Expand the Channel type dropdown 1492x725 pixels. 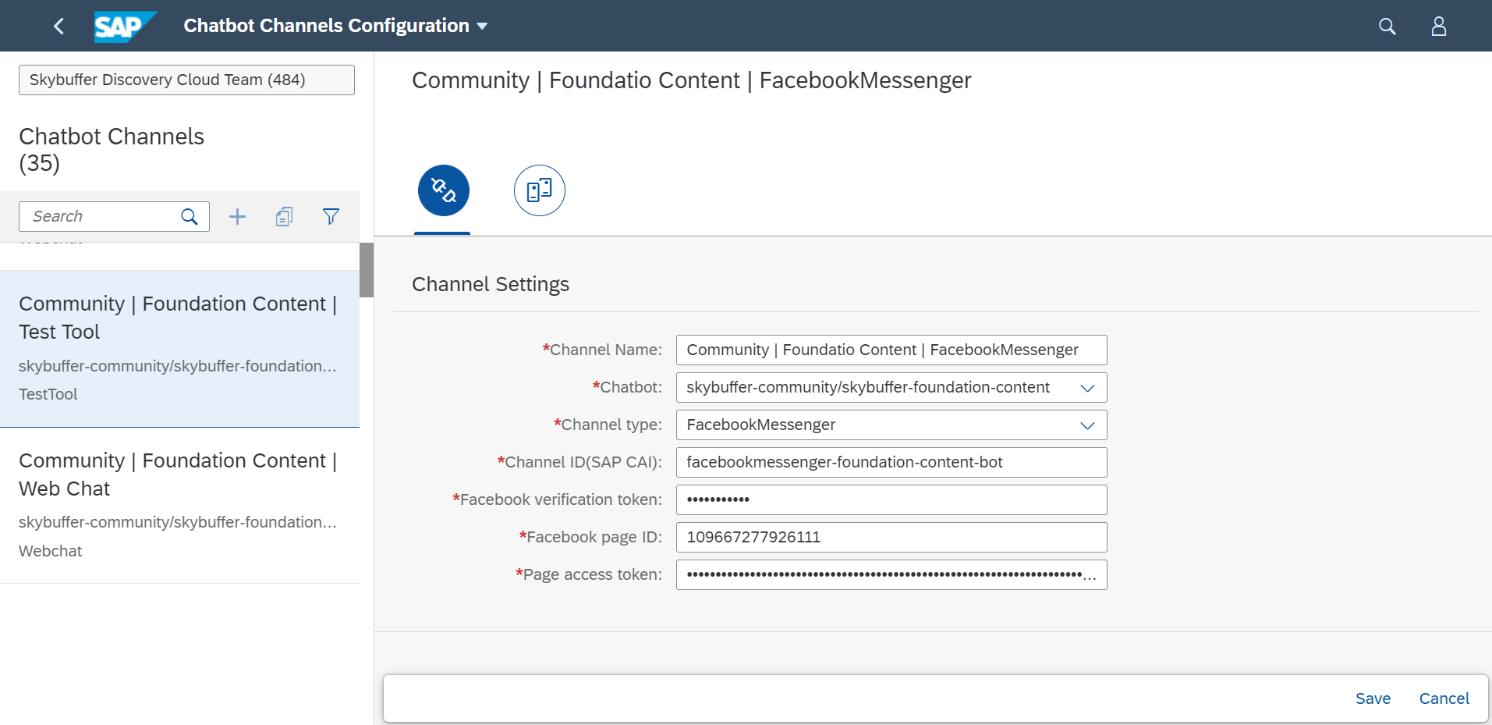pos(1087,424)
